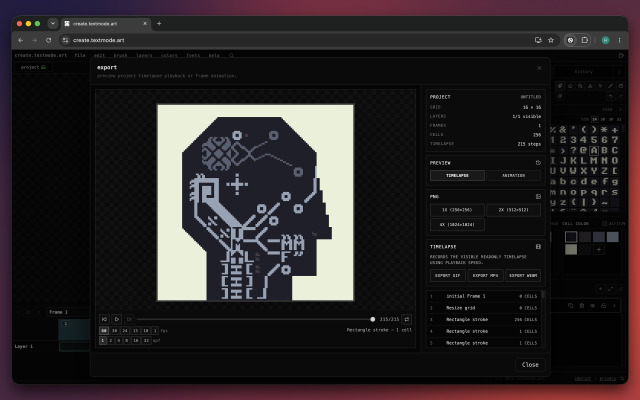Image resolution: width=640 pixels, height=400 pixels.
Task: Open Chrome extensions puzzle icon
Action: pos(584,40)
